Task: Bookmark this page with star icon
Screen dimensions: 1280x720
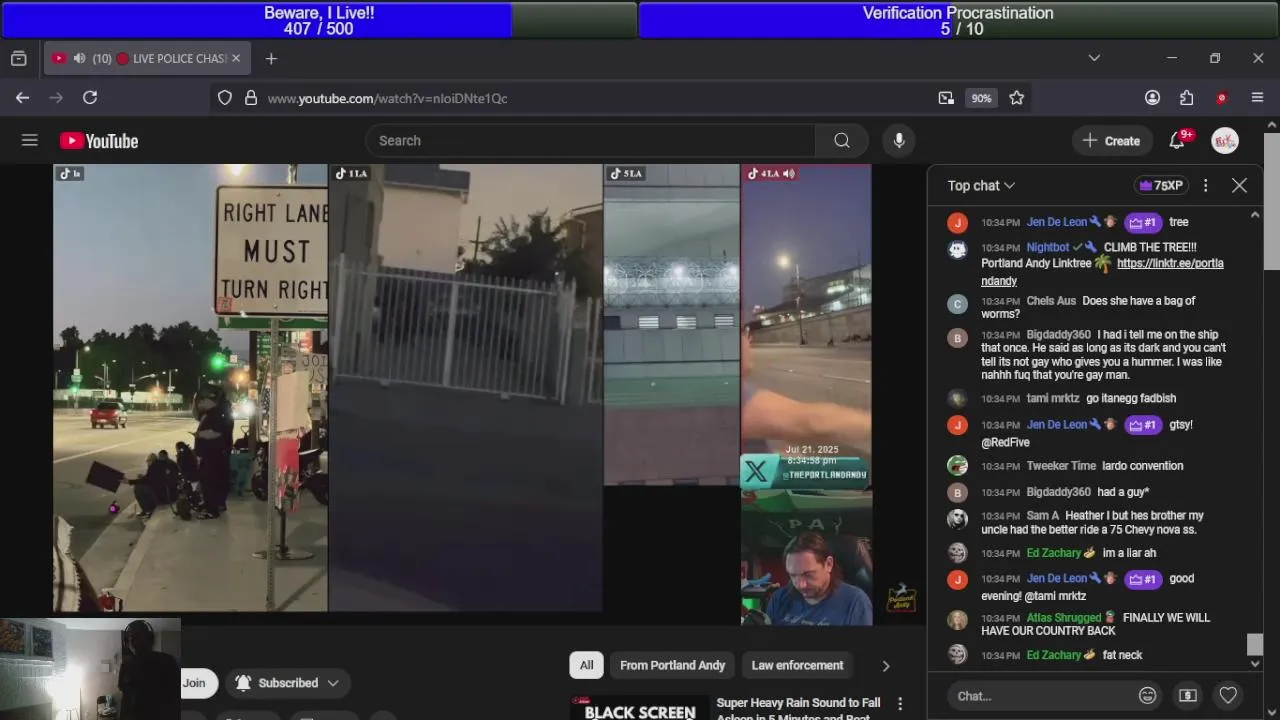Action: point(1017,98)
